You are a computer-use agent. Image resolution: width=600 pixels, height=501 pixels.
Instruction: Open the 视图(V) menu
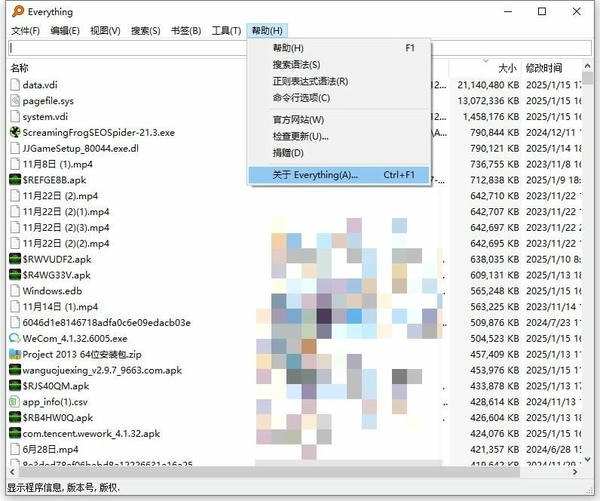(x=105, y=31)
